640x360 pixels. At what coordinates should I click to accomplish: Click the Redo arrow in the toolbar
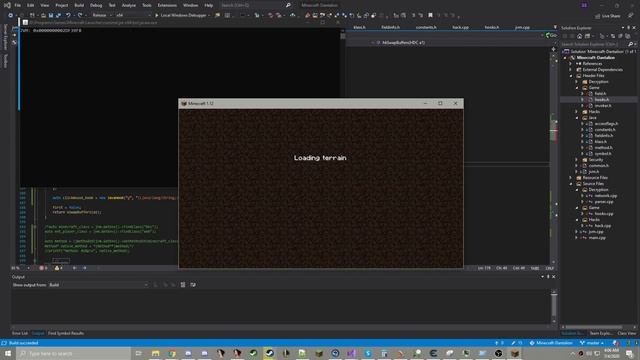pos(80,16)
